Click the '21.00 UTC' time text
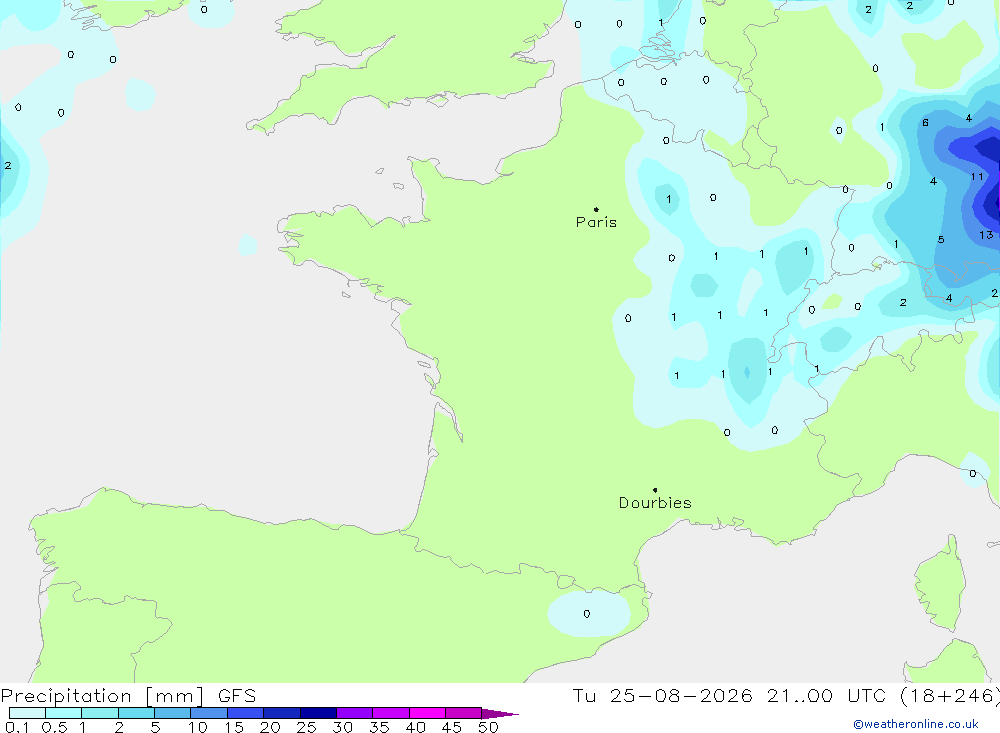This screenshot has width=1000, height=733. [x=827, y=695]
